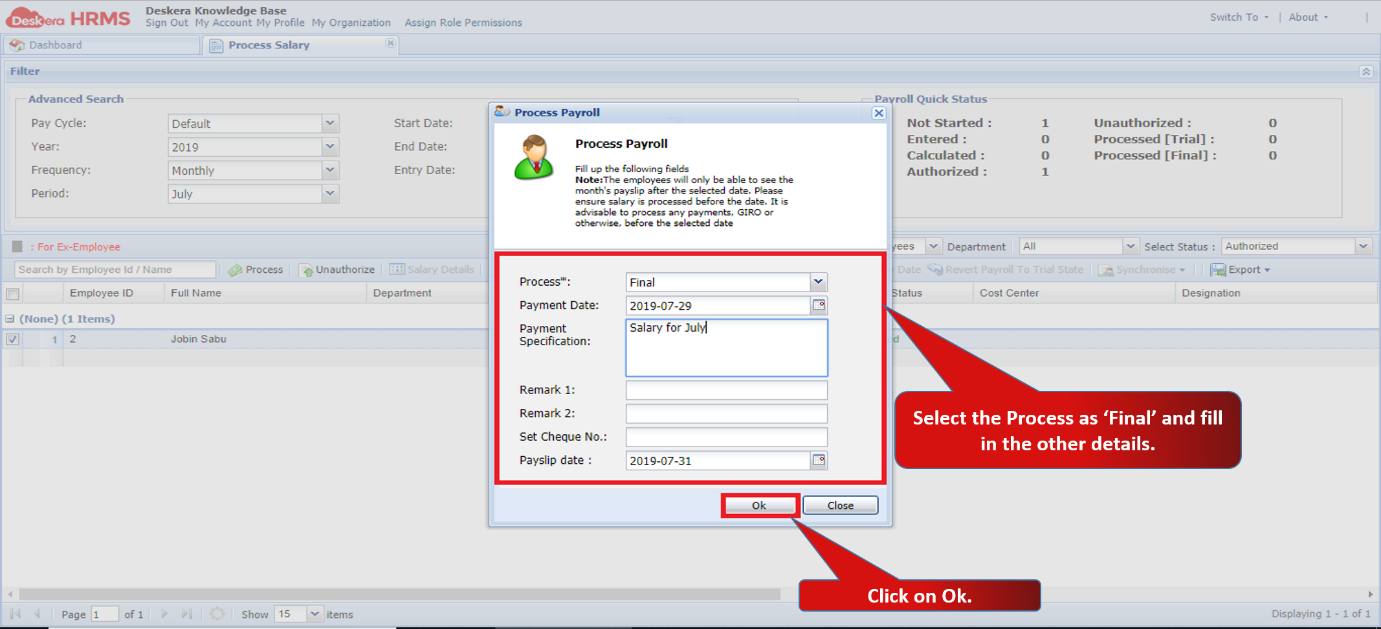This screenshot has height=629, width=1381.
Task: Click Ok in Process Payroll dialog
Action: click(x=759, y=506)
